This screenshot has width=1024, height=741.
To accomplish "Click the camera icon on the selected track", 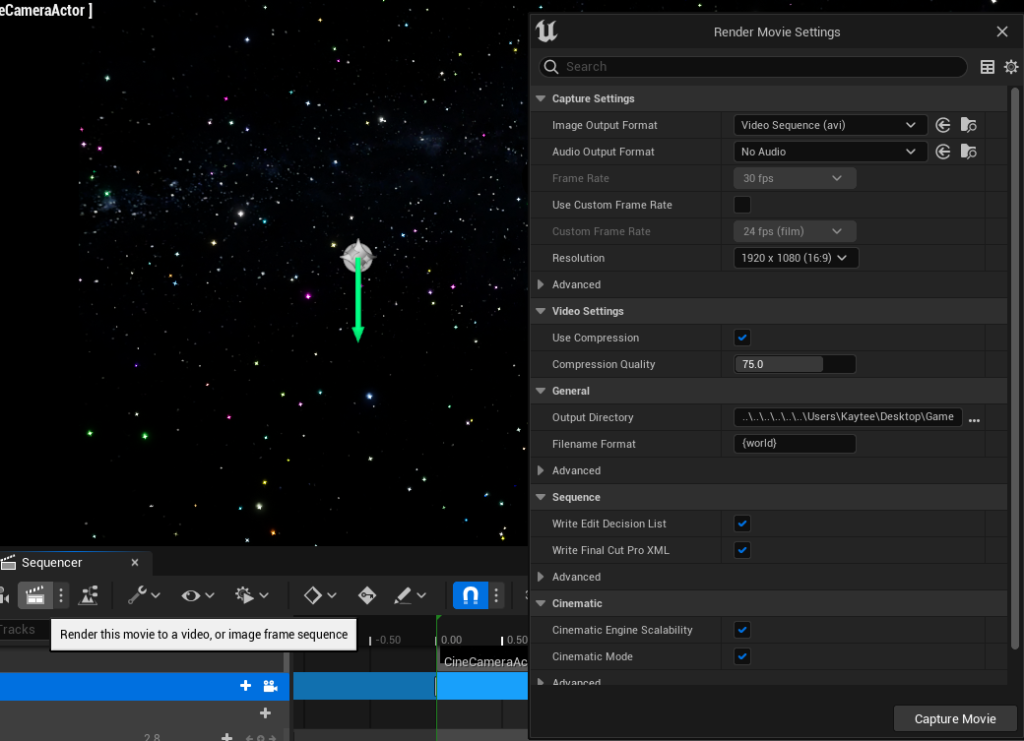I will pos(269,686).
